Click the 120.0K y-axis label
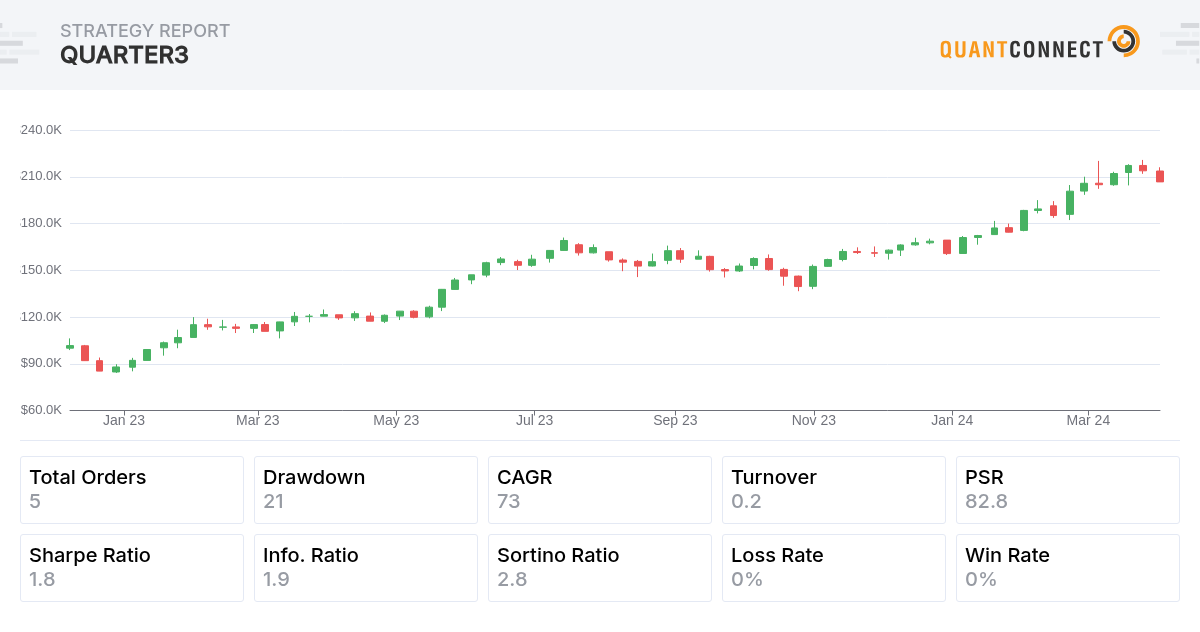 pos(41,317)
